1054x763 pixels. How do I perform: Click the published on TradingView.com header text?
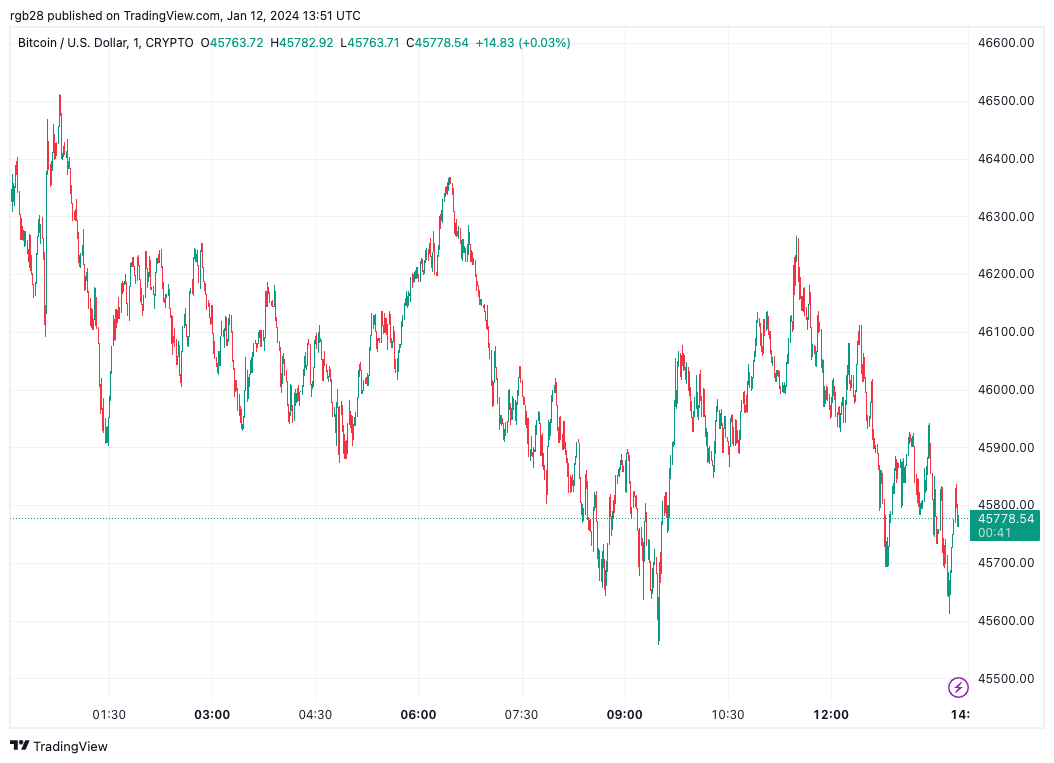coord(185,15)
